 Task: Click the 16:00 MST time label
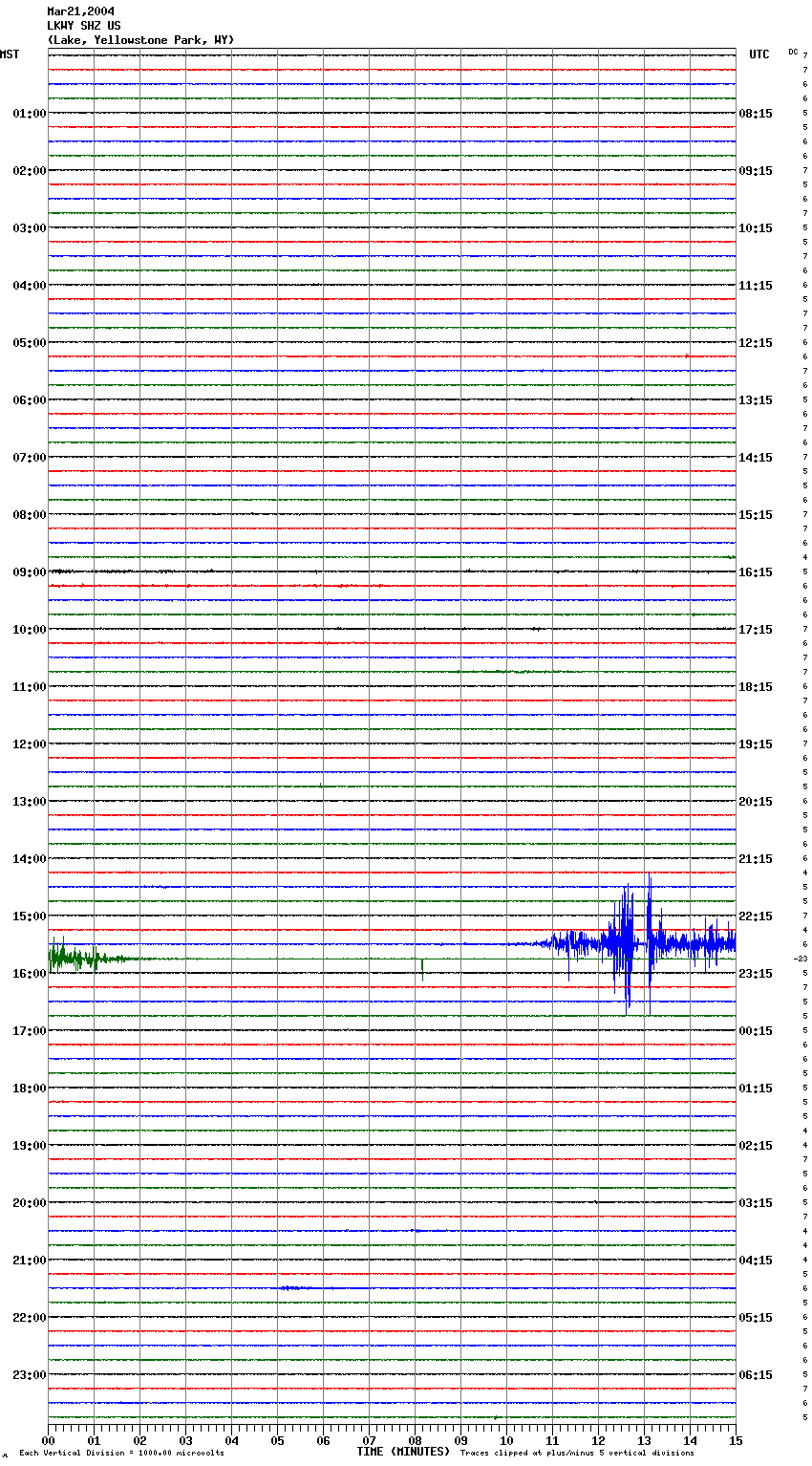[x=30, y=974]
